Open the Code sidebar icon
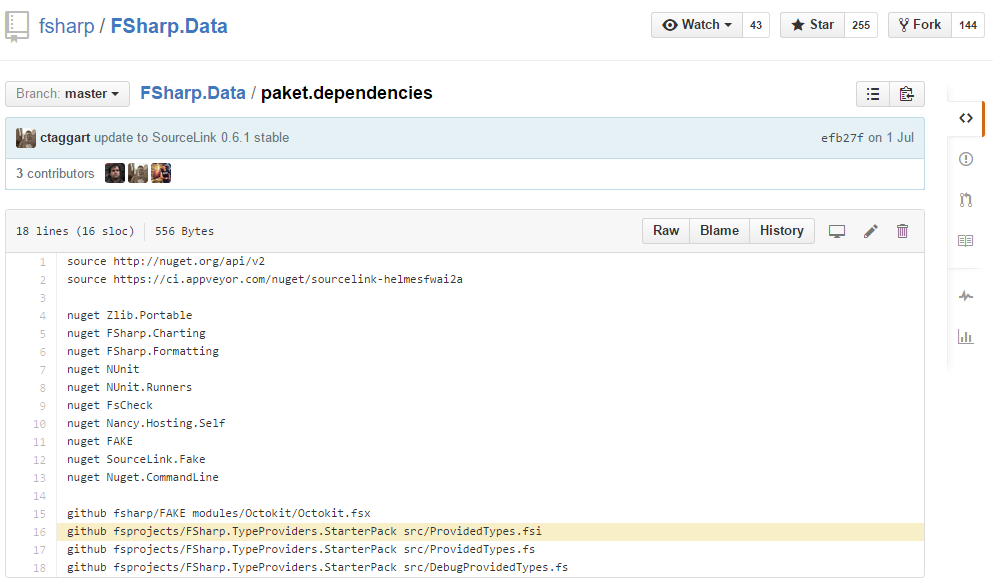Screen dimensions: 993x587 (965, 118)
